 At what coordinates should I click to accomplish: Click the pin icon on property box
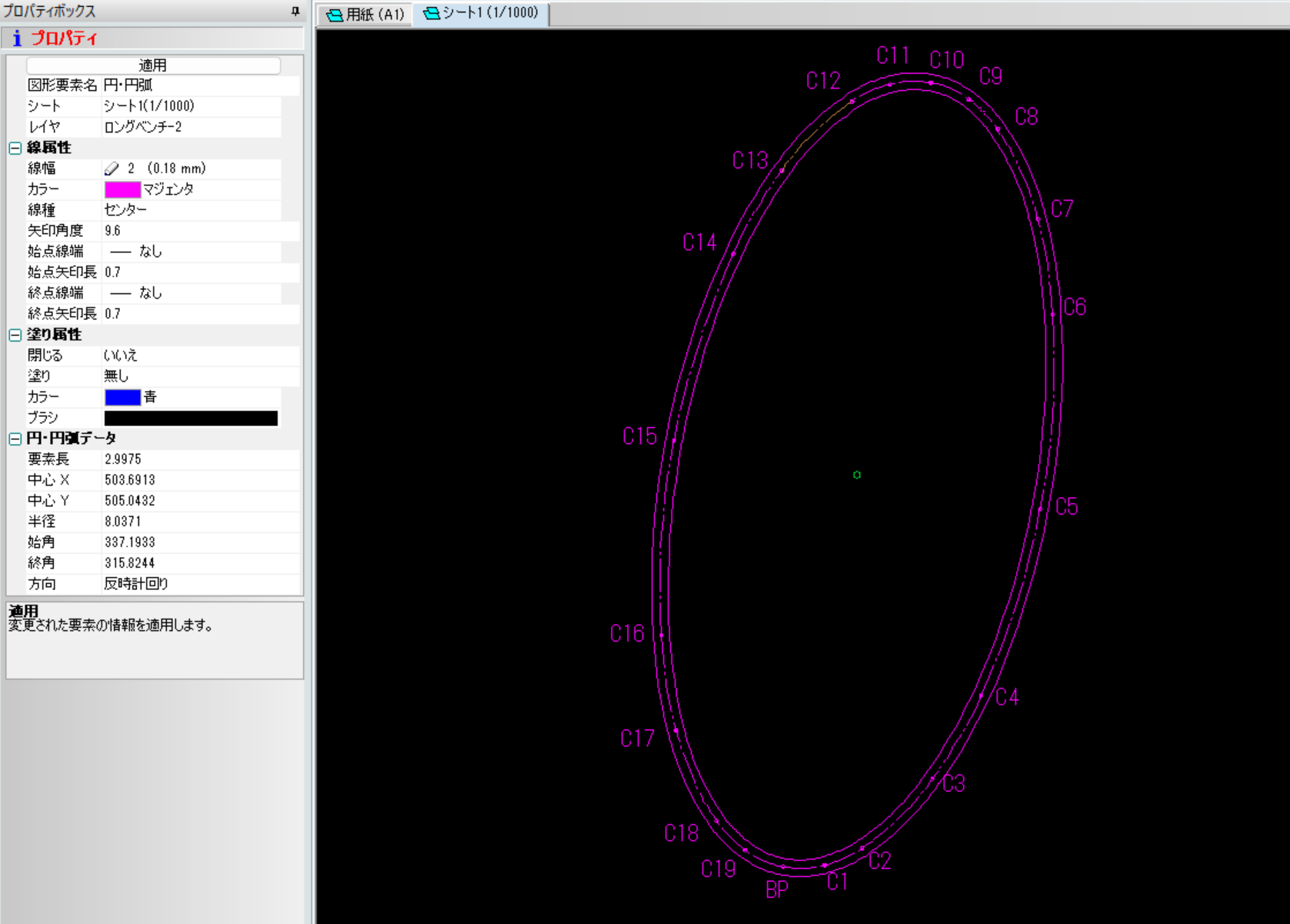(295, 11)
